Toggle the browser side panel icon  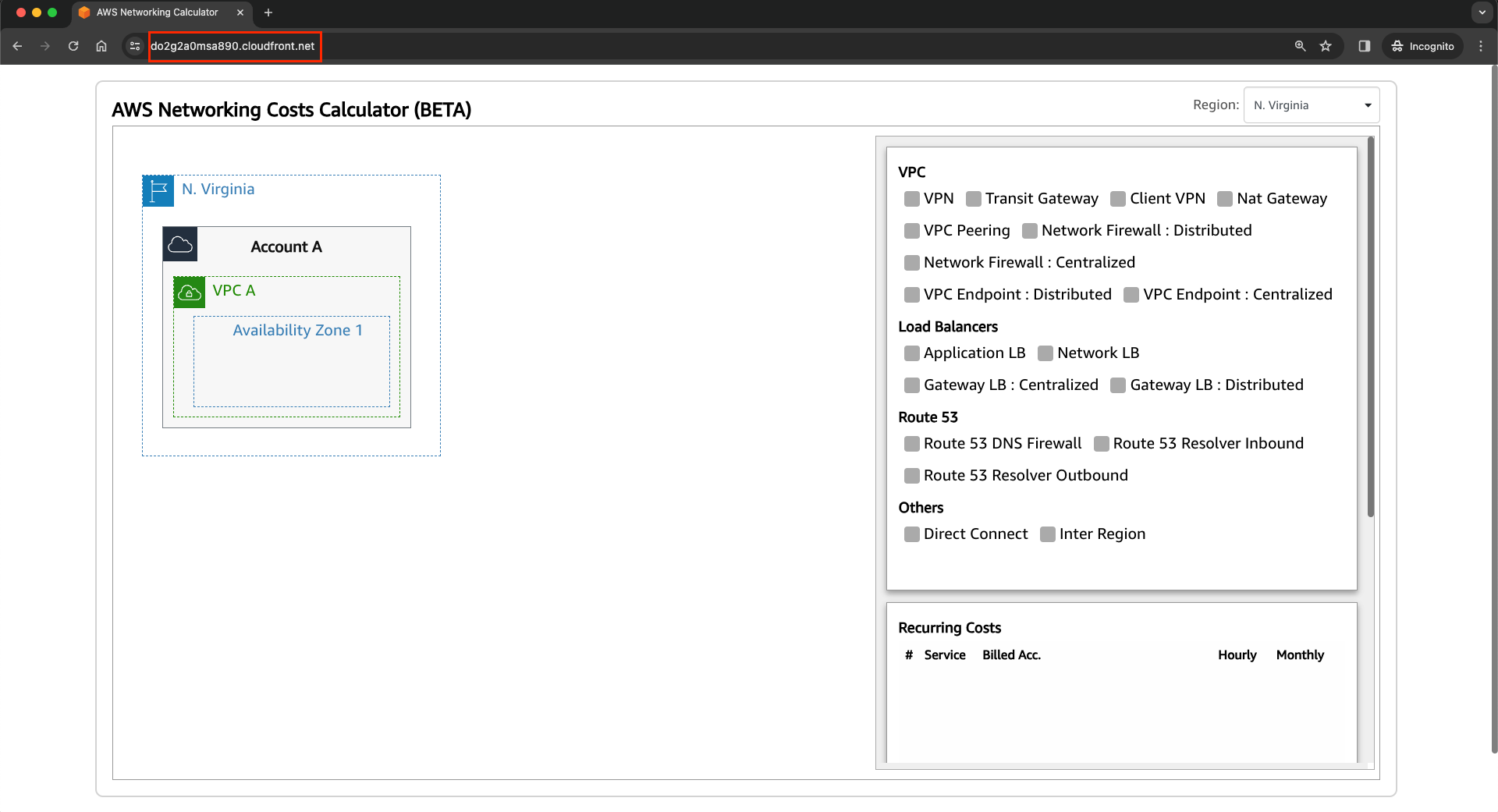[x=1364, y=46]
